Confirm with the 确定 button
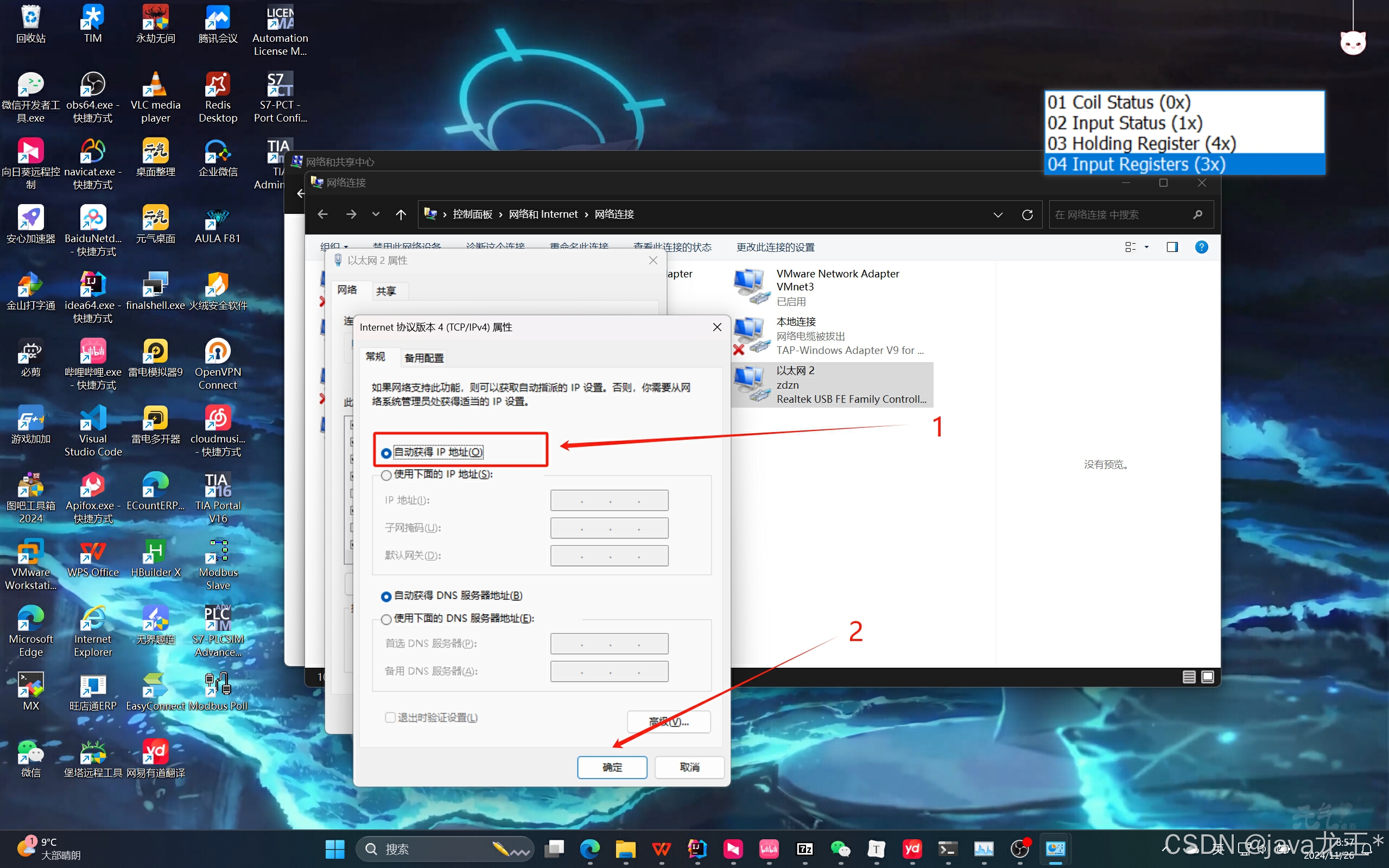The image size is (1389, 868). [612, 767]
